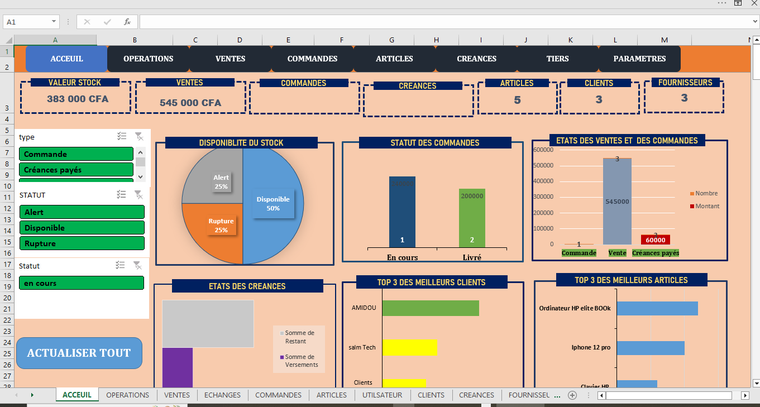Click the formula bar cancel X icon

[87, 22]
